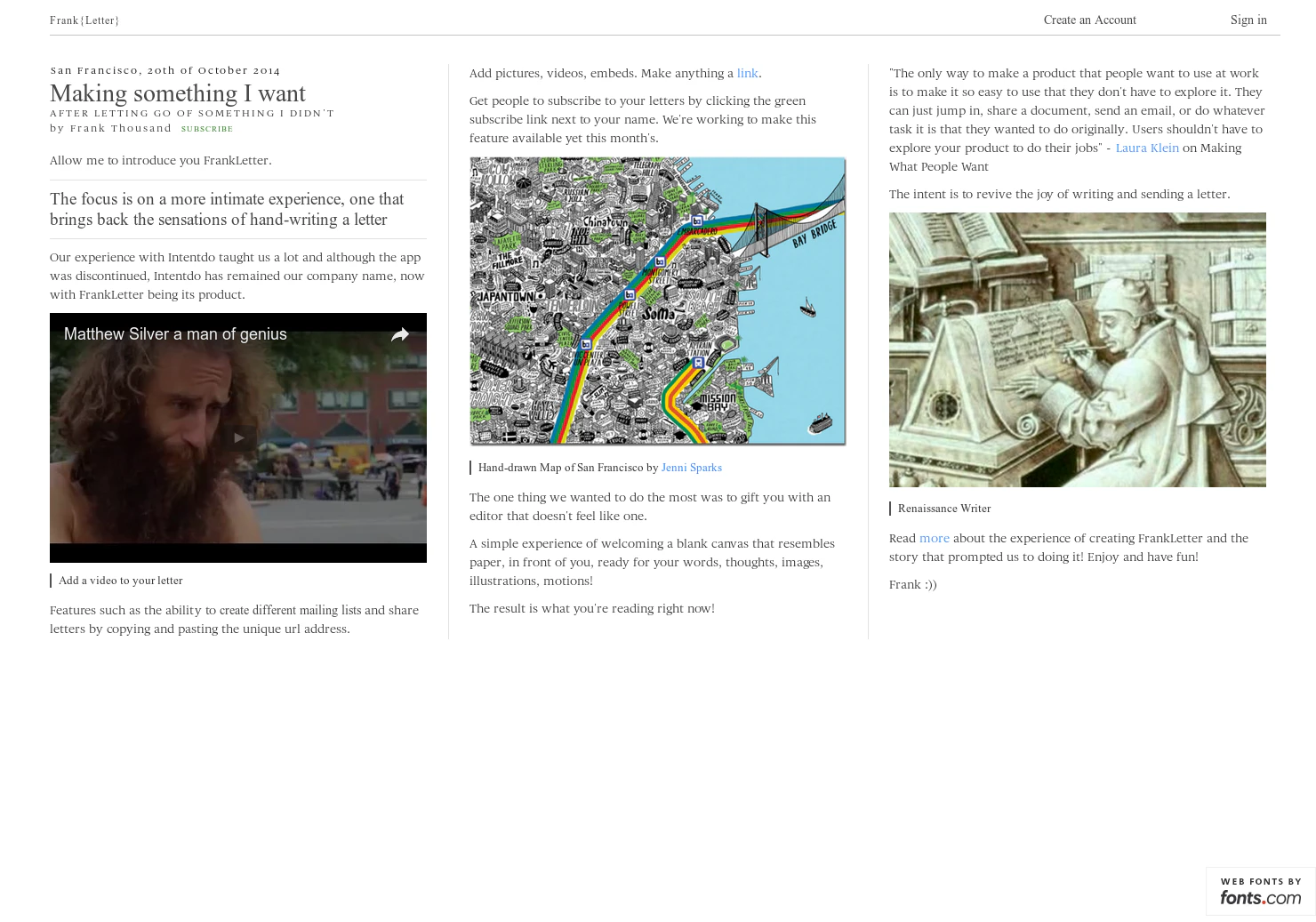Visit the Jenni Sparks link

tap(691, 468)
